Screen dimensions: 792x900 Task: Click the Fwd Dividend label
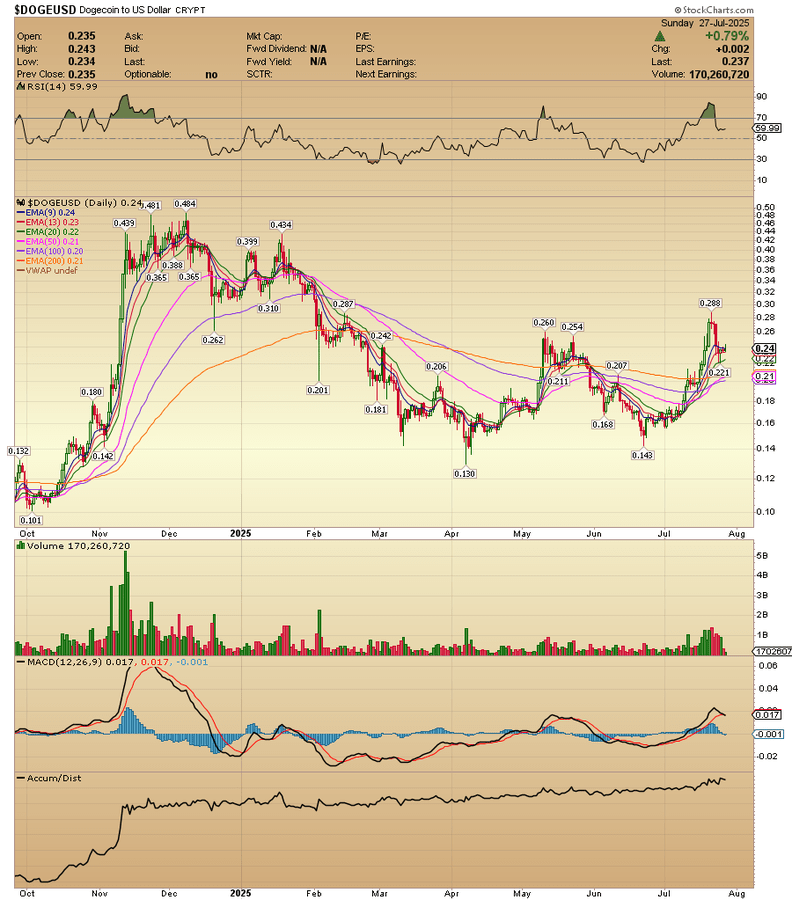coord(277,49)
